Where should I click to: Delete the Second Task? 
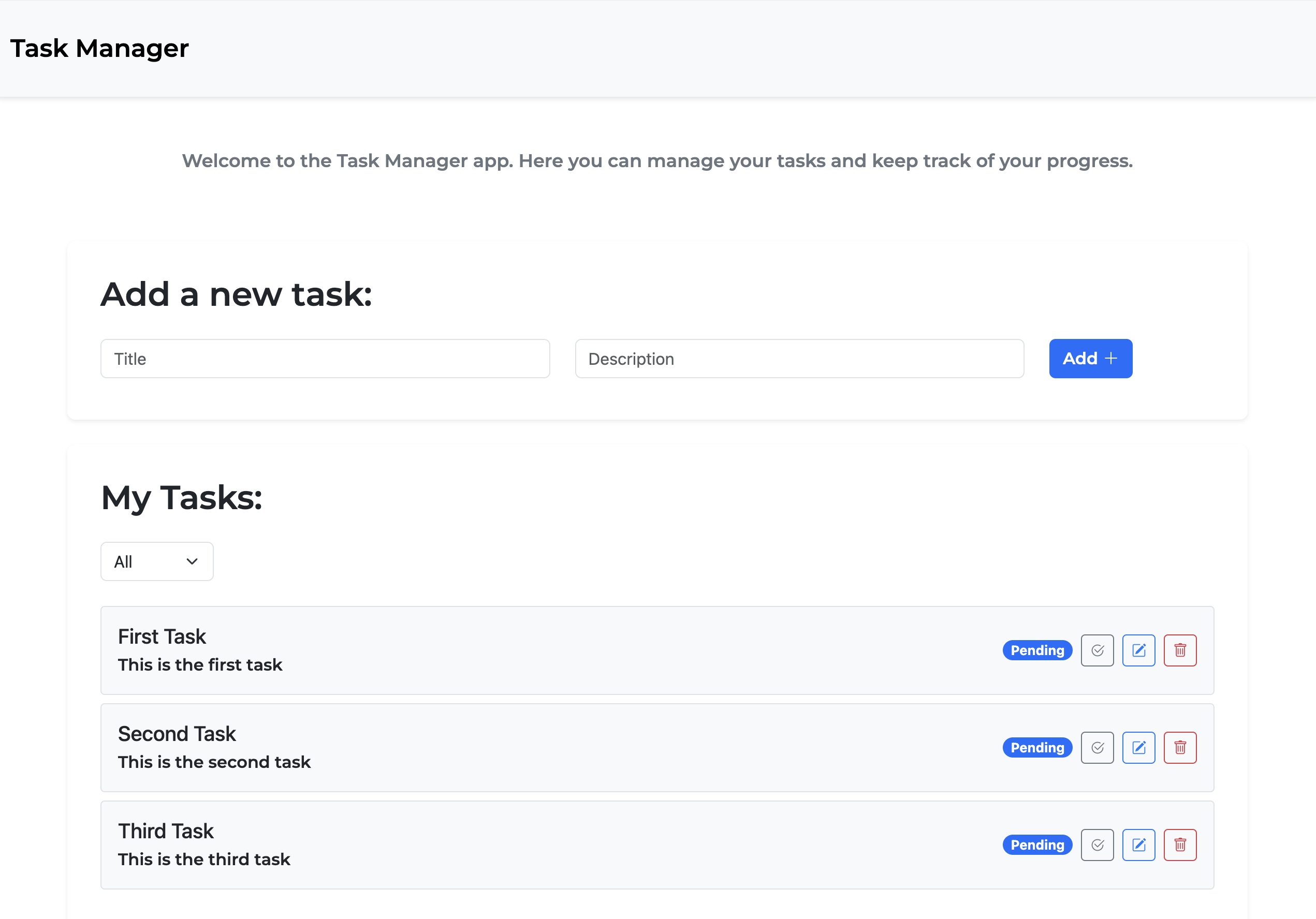[1179, 748]
